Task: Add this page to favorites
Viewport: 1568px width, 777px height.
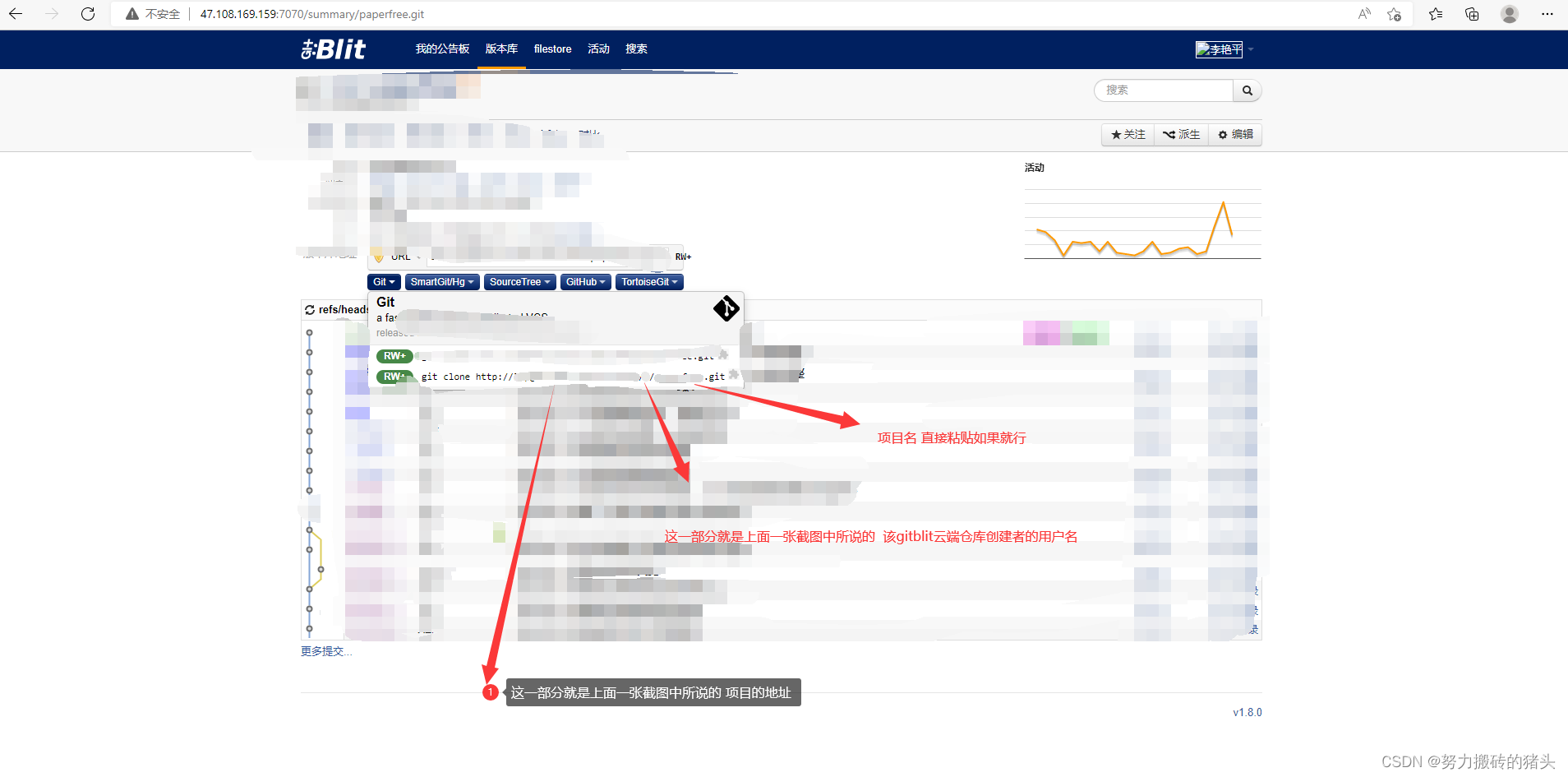Action: (1395, 14)
